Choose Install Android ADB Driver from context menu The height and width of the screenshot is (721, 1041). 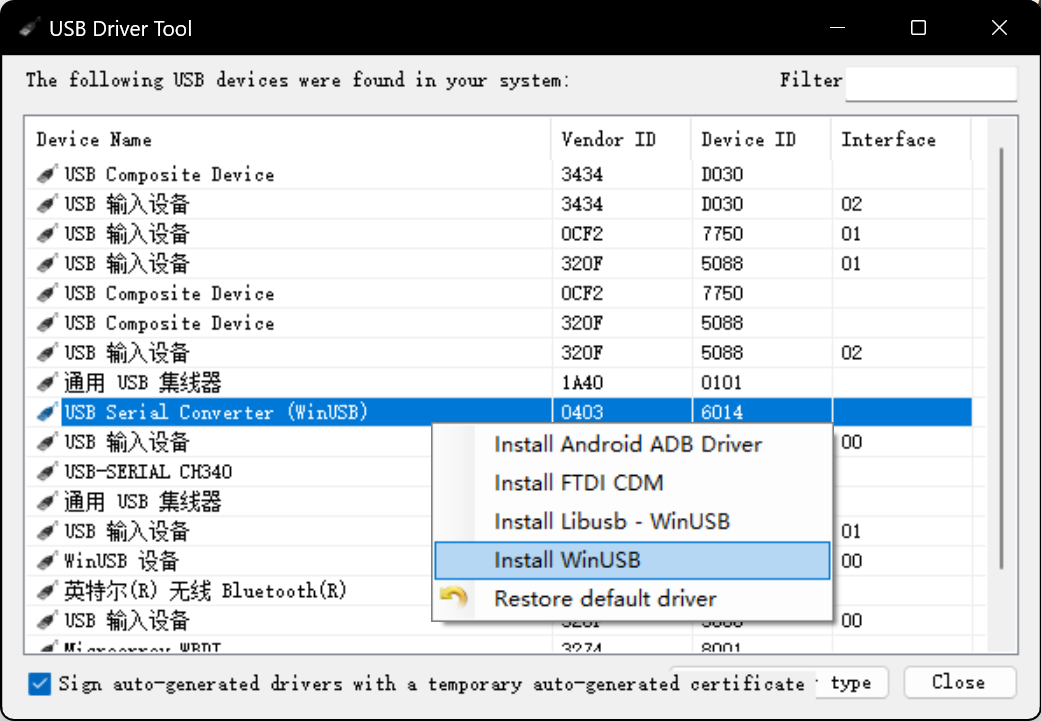(x=628, y=445)
